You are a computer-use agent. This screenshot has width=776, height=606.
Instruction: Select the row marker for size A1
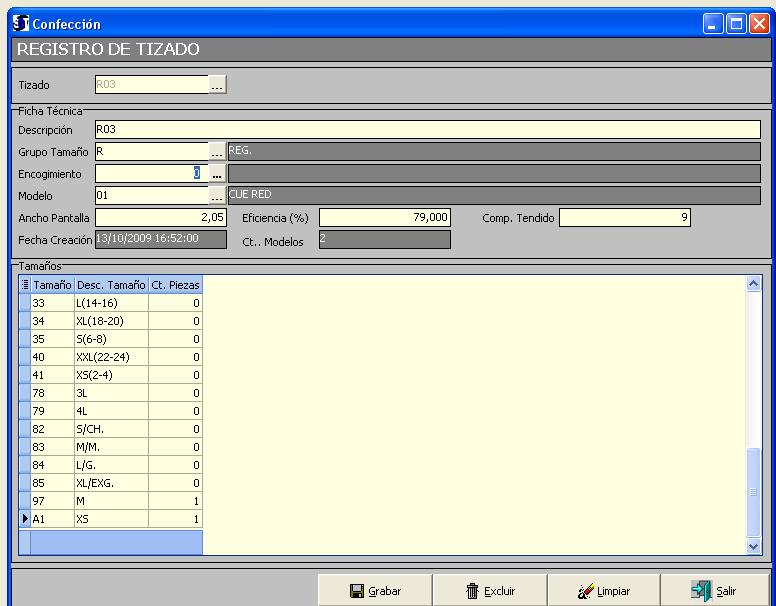point(25,520)
